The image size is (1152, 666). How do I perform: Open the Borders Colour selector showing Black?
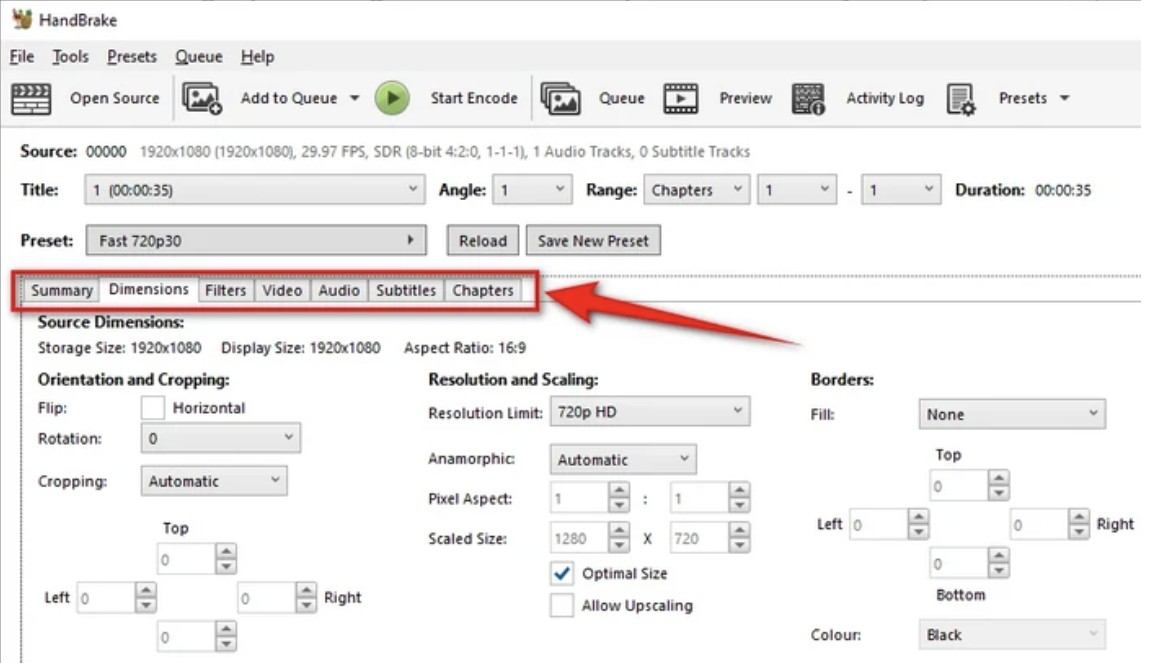[x=1012, y=634]
